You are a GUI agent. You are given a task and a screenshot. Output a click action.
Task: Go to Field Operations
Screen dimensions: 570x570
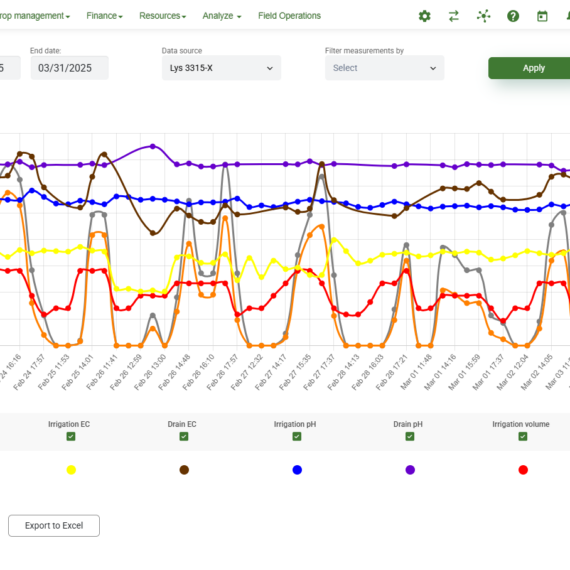pos(289,16)
